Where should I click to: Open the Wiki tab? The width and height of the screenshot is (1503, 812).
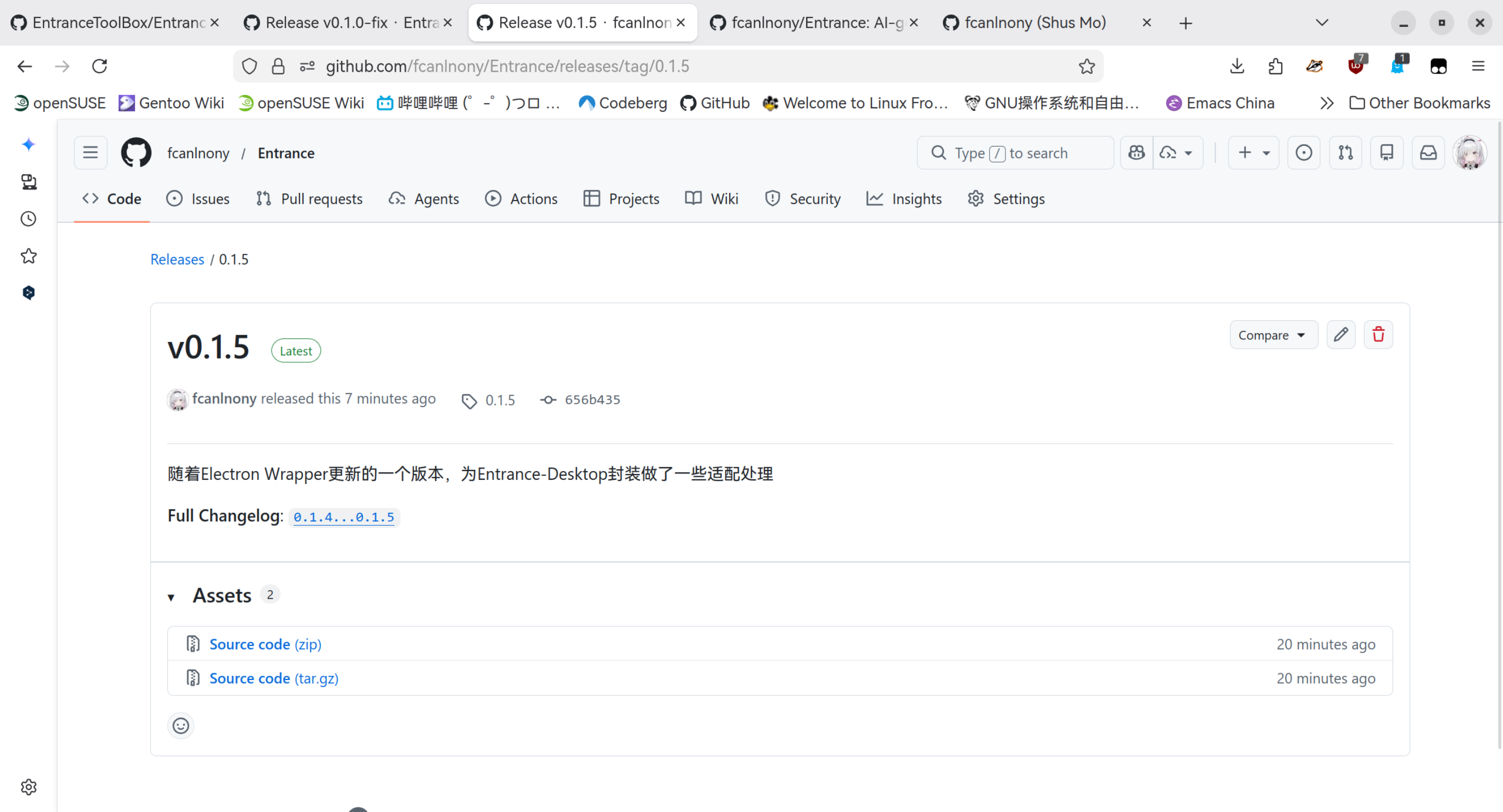click(712, 199)
